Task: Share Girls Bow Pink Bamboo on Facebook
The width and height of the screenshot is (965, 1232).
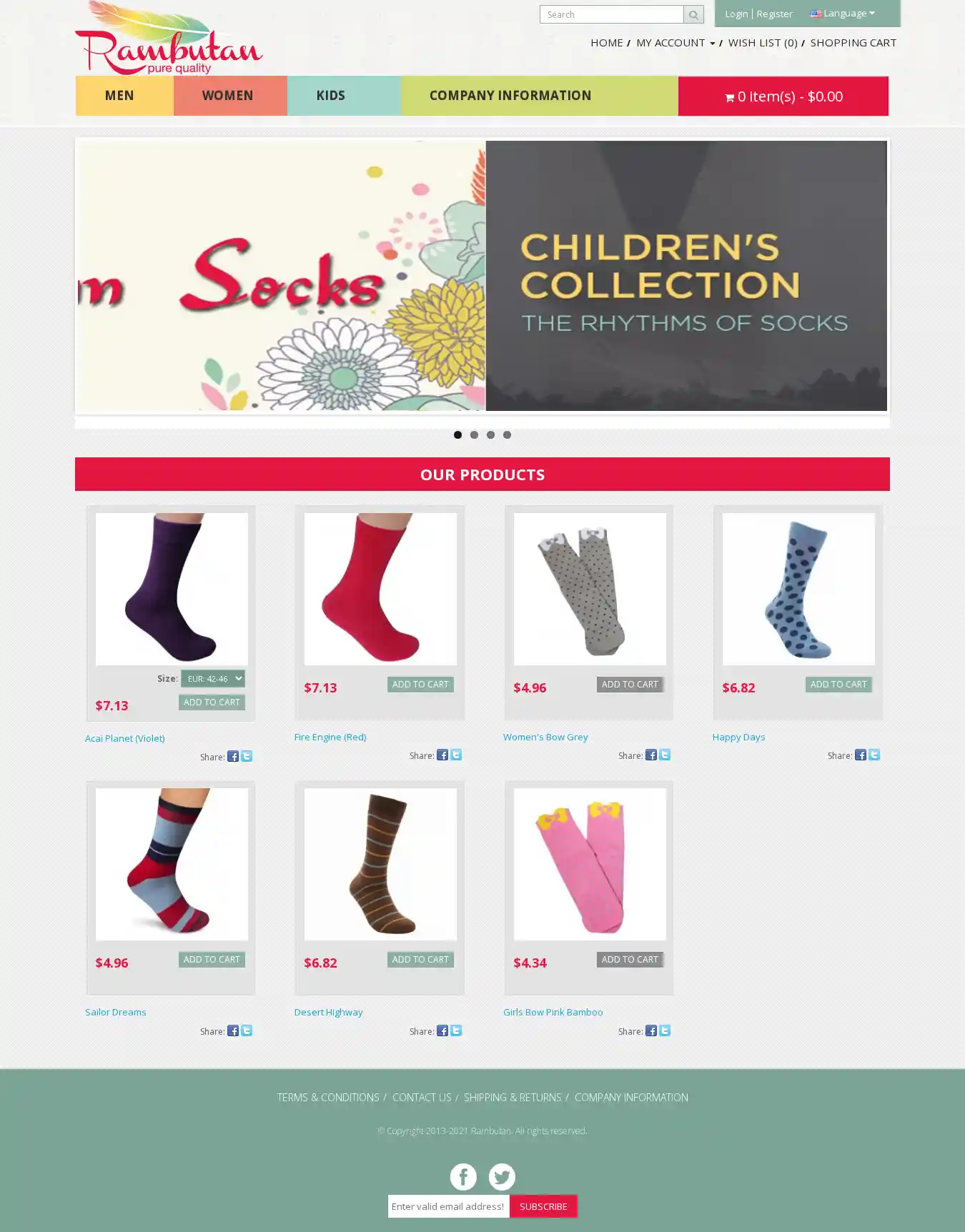Action: 651,1030
